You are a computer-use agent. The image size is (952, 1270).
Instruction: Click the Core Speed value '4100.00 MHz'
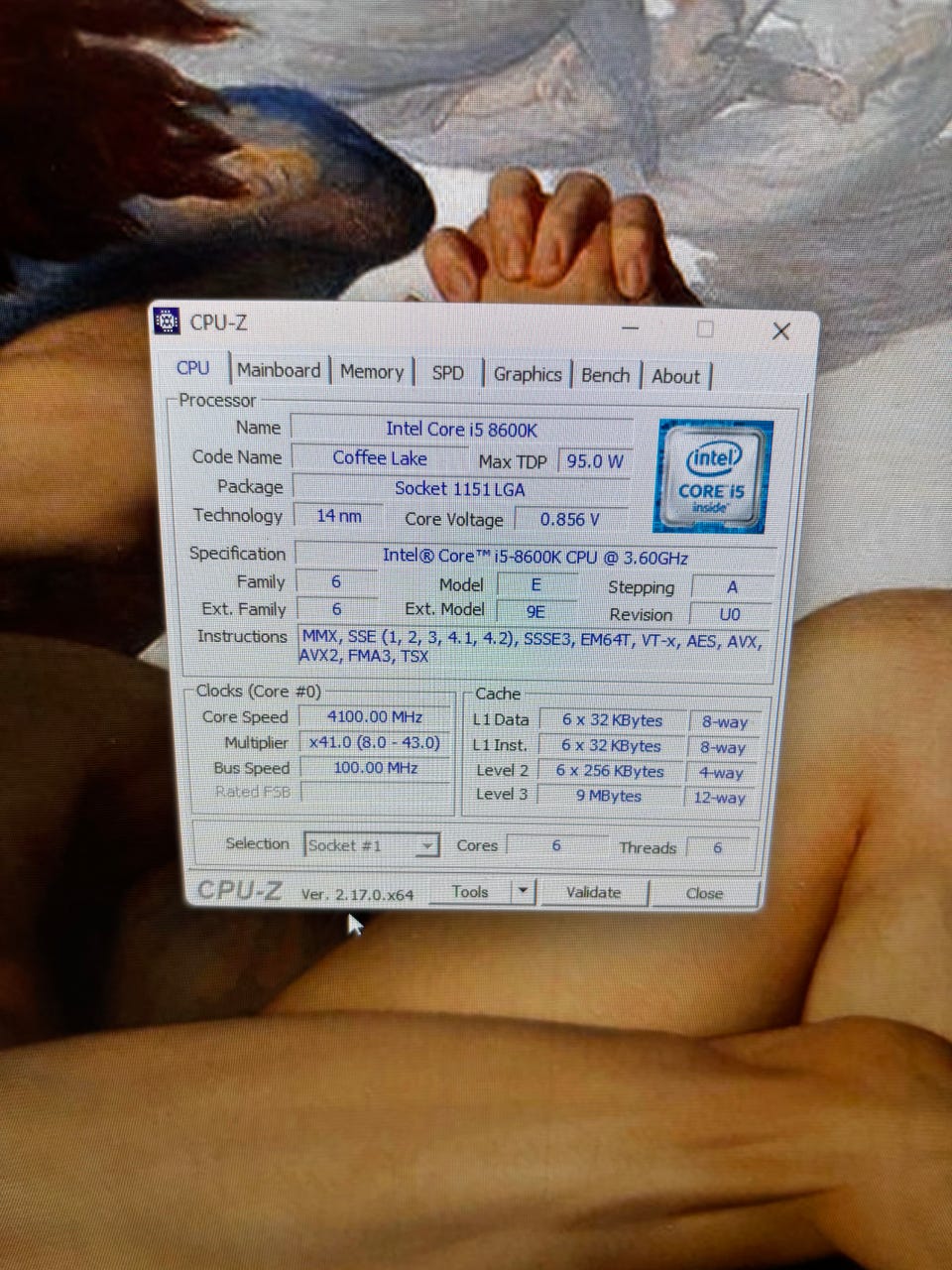[x=376, y=716]
